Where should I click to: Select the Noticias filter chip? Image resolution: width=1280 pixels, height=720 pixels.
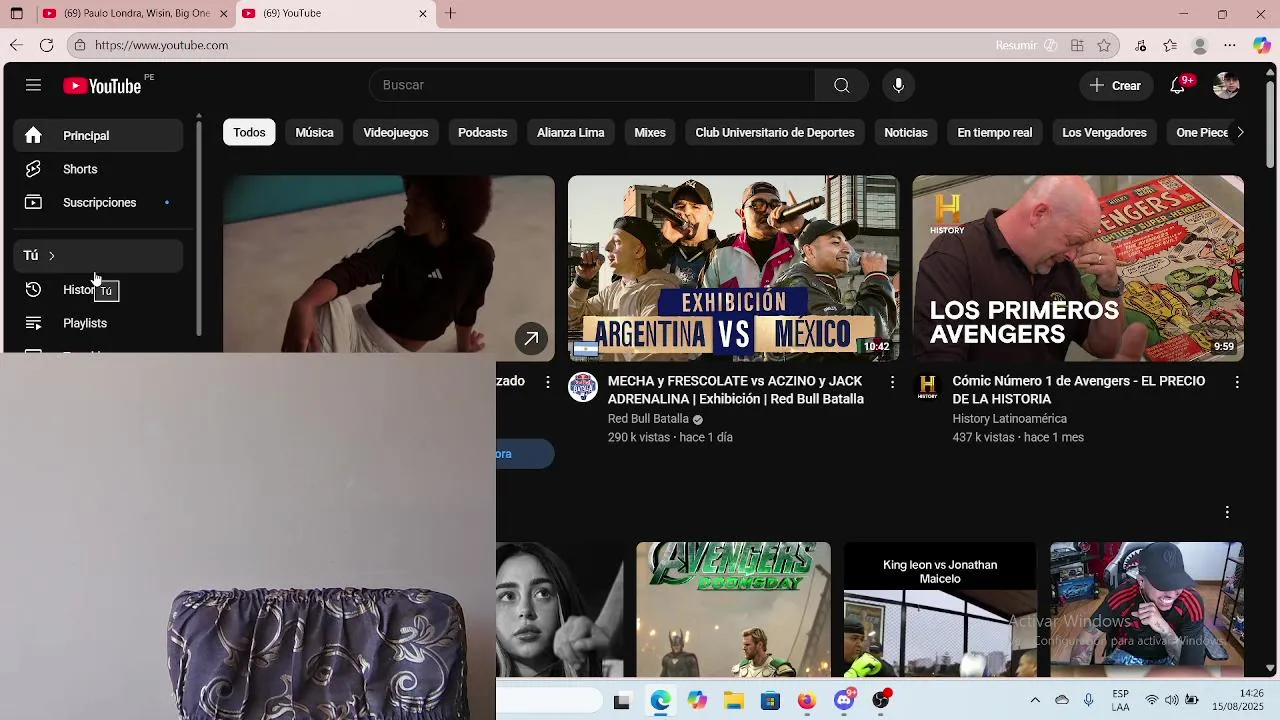(x=906, y=132)
